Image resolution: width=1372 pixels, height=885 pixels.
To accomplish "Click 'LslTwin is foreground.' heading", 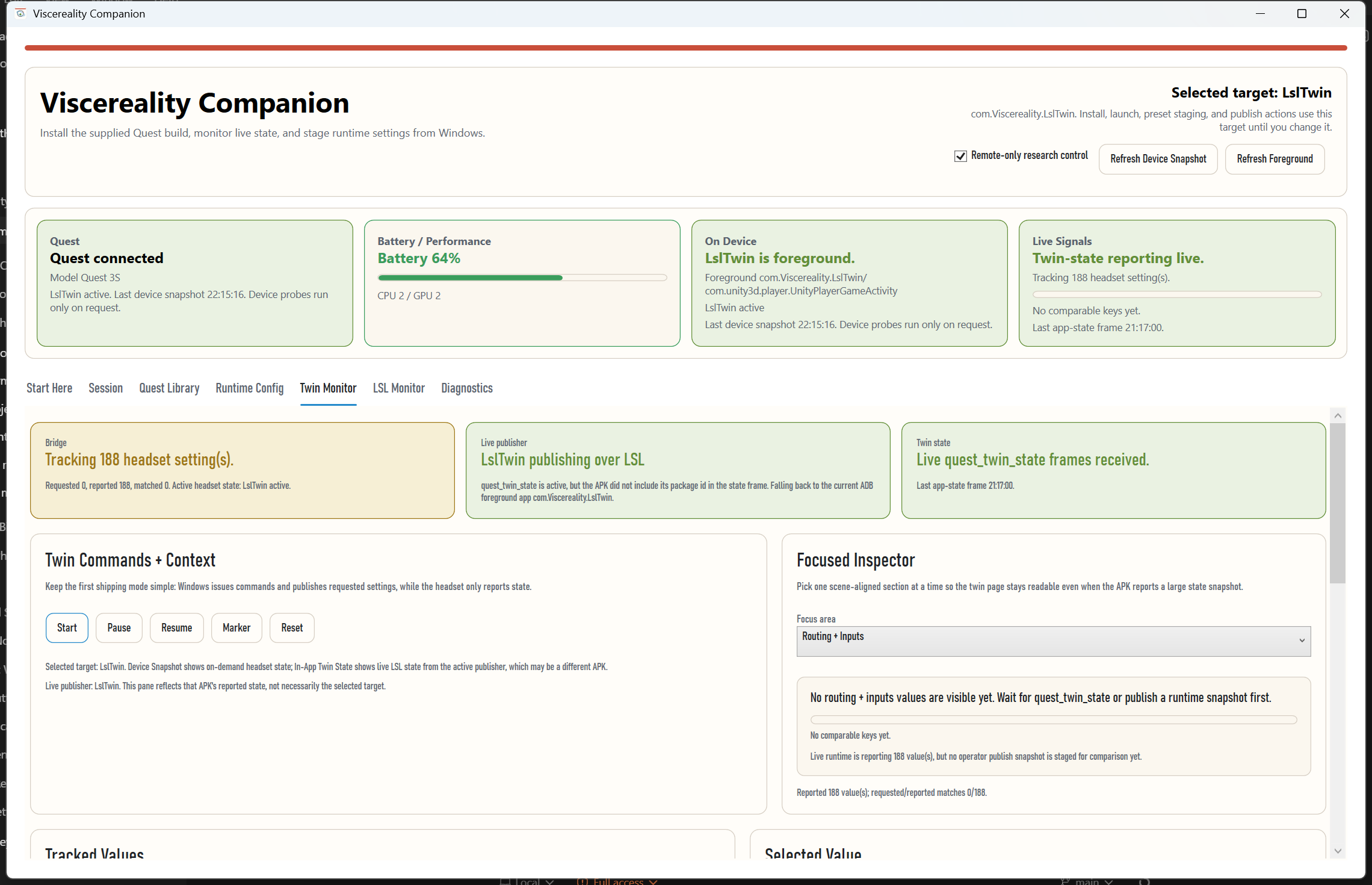I will click(x=779, y=258).
